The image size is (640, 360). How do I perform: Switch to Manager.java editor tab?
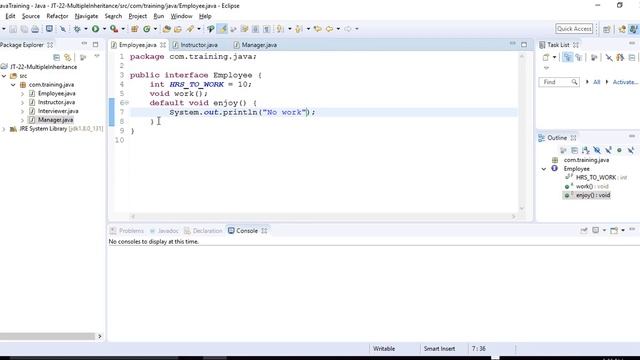pos(256,45)
